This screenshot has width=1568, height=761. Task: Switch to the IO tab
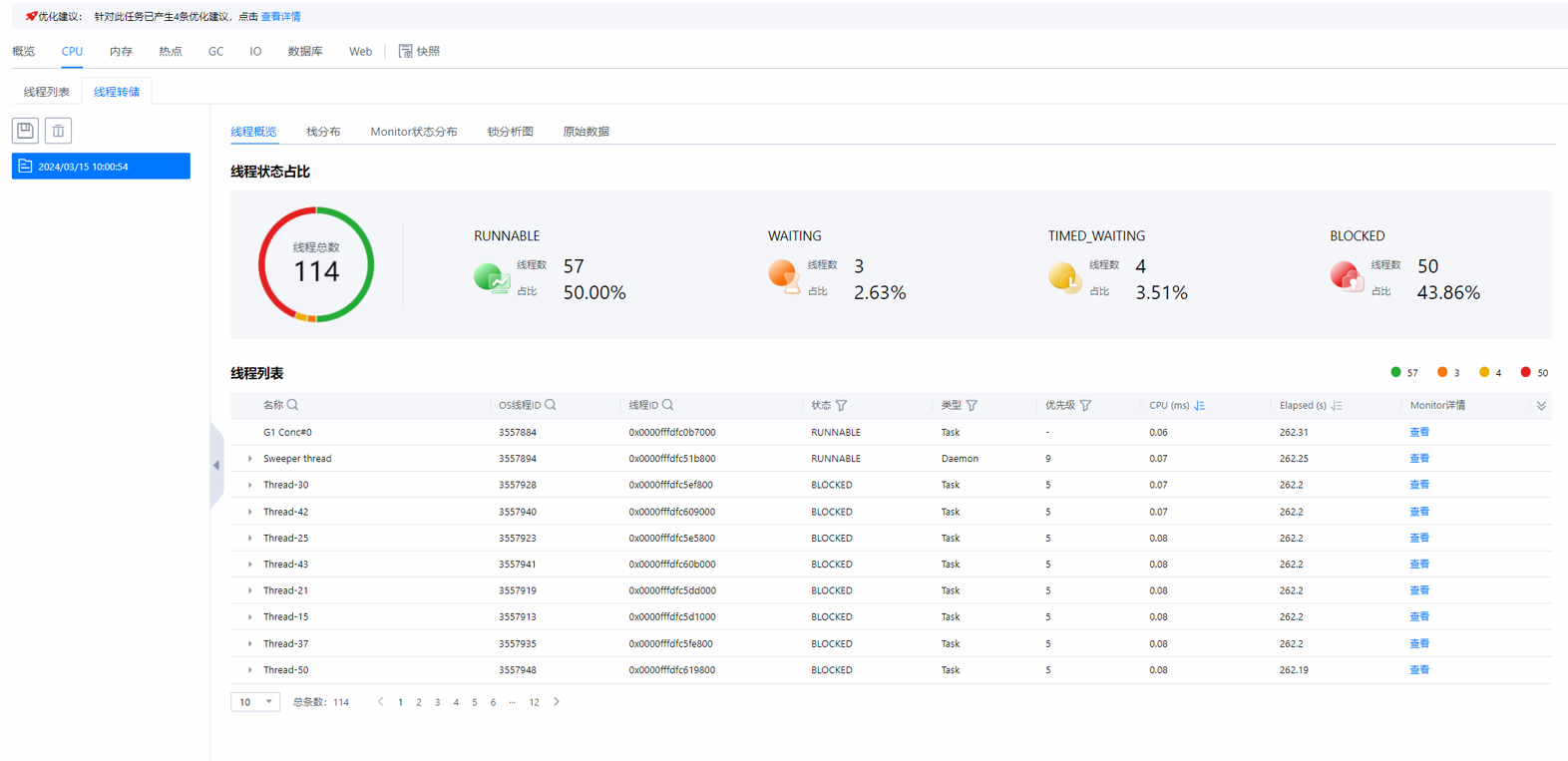(255, 51)
